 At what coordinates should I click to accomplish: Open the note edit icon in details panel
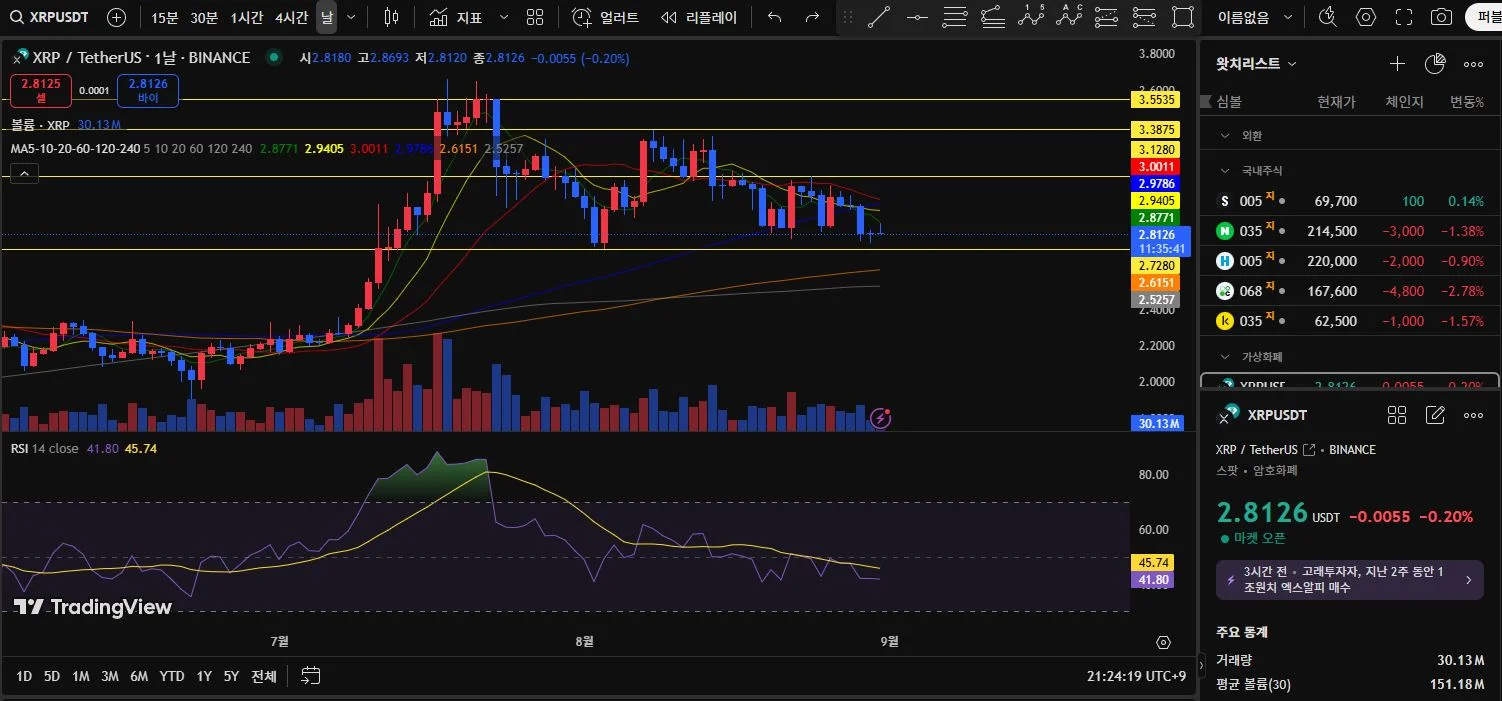1435,415
